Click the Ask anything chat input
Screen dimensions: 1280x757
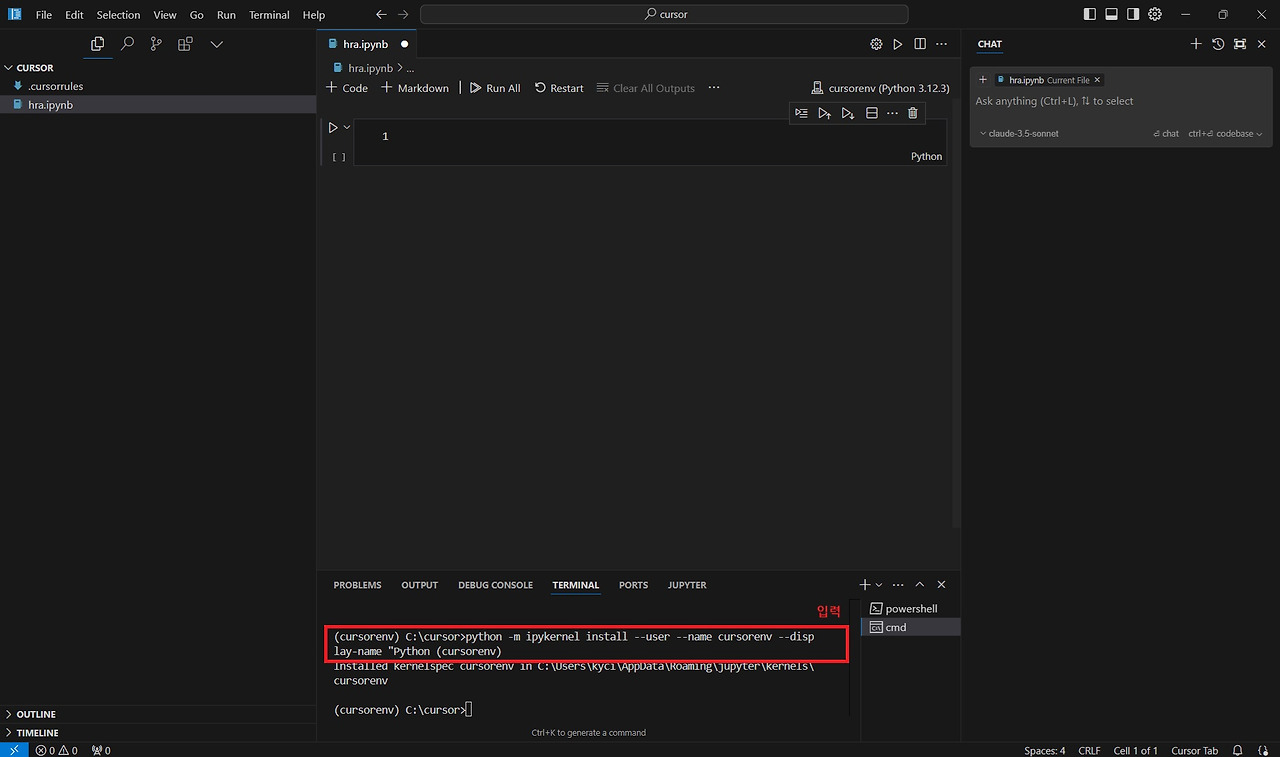point(1119,101)
